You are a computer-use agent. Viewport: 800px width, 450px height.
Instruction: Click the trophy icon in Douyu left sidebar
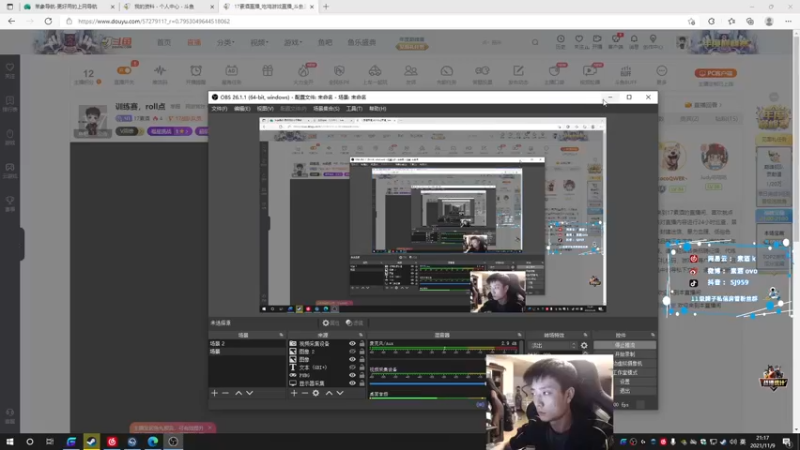click(10, 201)
